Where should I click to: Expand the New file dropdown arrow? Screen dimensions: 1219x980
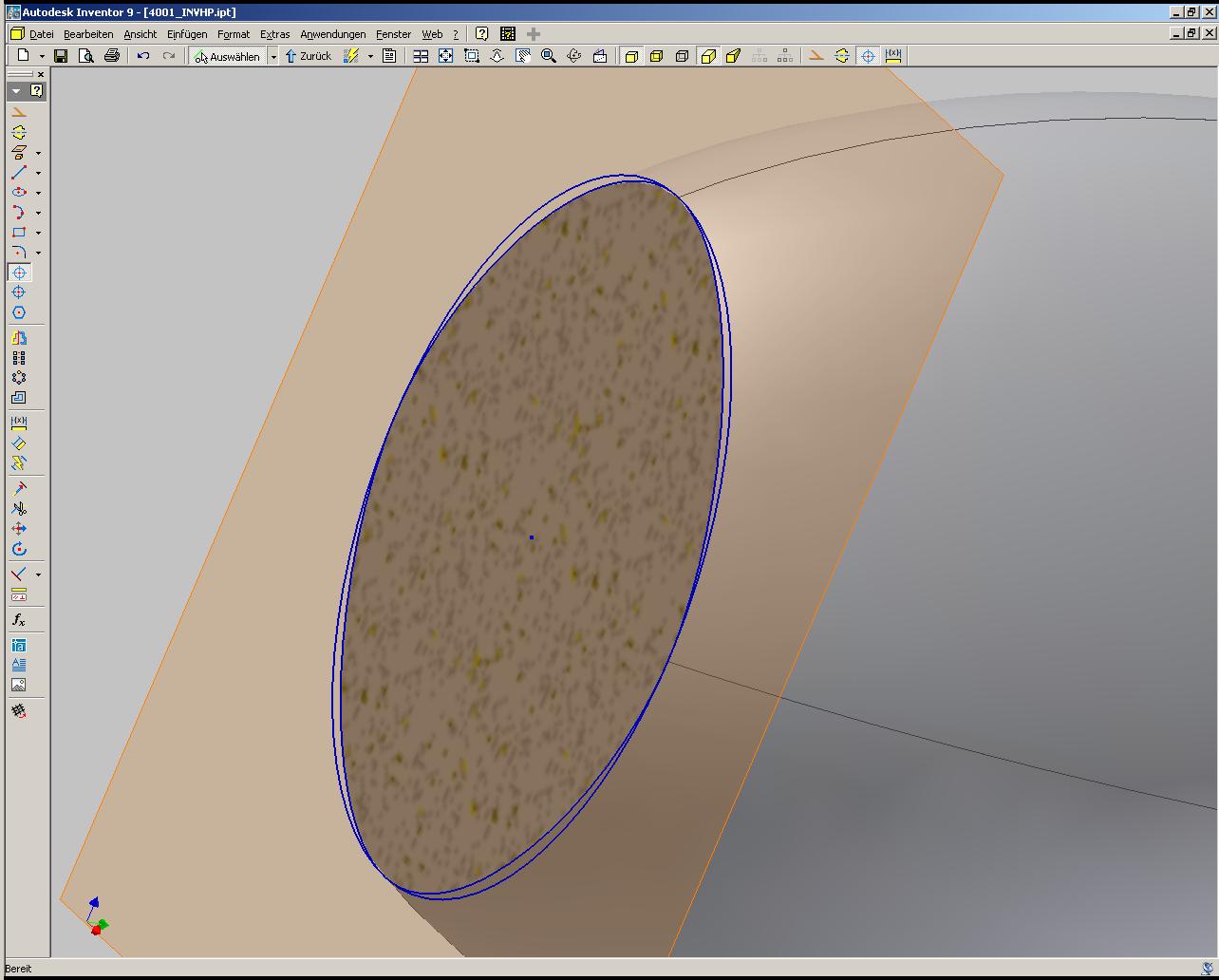click(x=42, y=57)
